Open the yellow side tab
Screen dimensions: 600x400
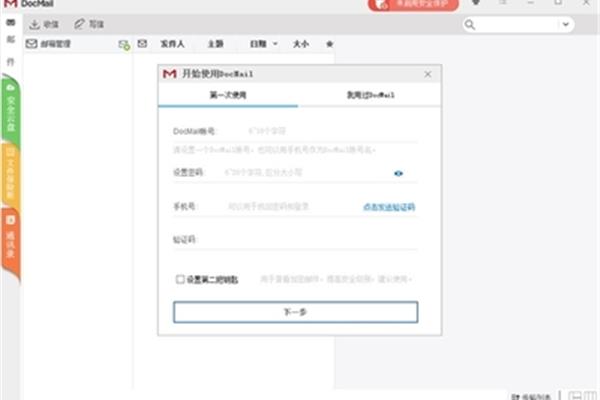coord(11,174)
